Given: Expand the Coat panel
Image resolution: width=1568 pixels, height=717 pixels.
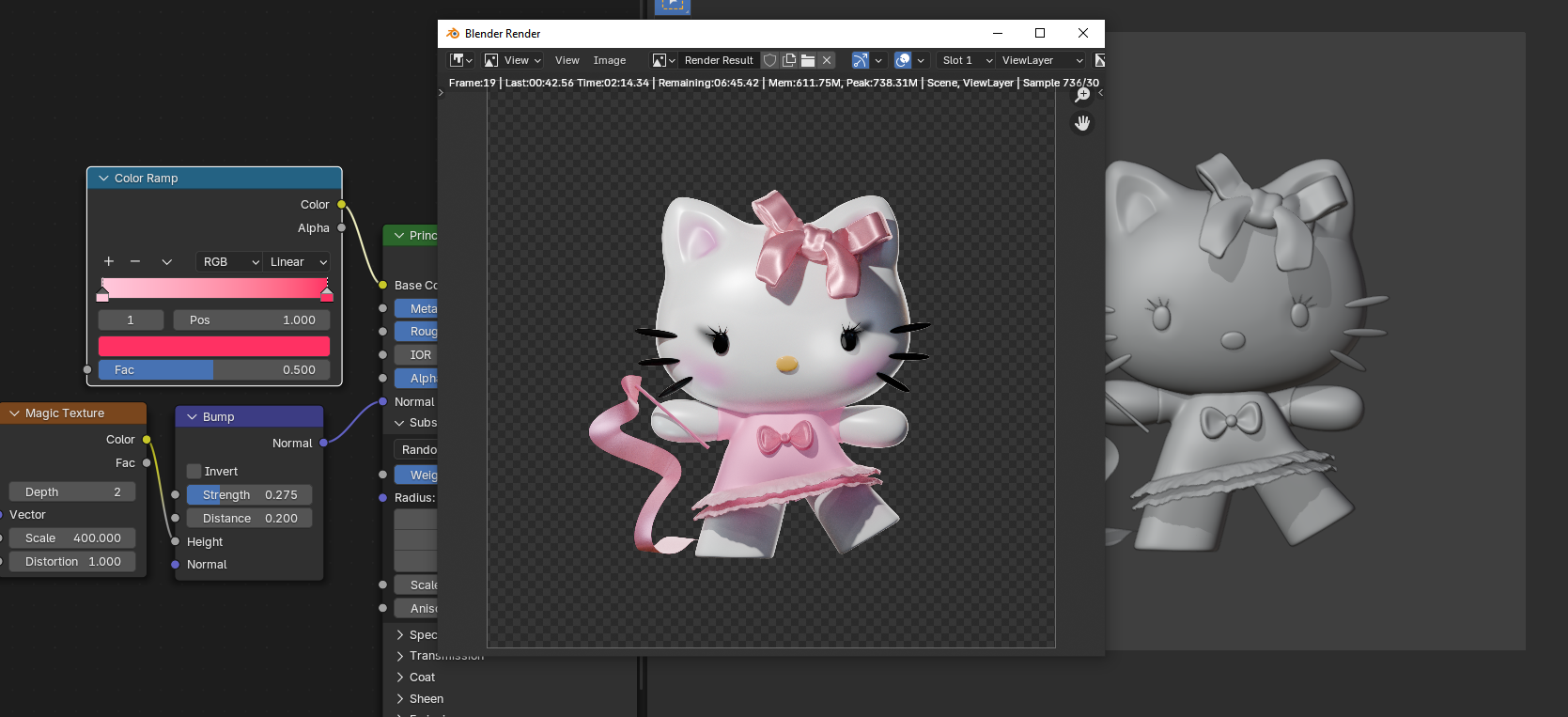Looking at the screenshot, I should 422,678.
